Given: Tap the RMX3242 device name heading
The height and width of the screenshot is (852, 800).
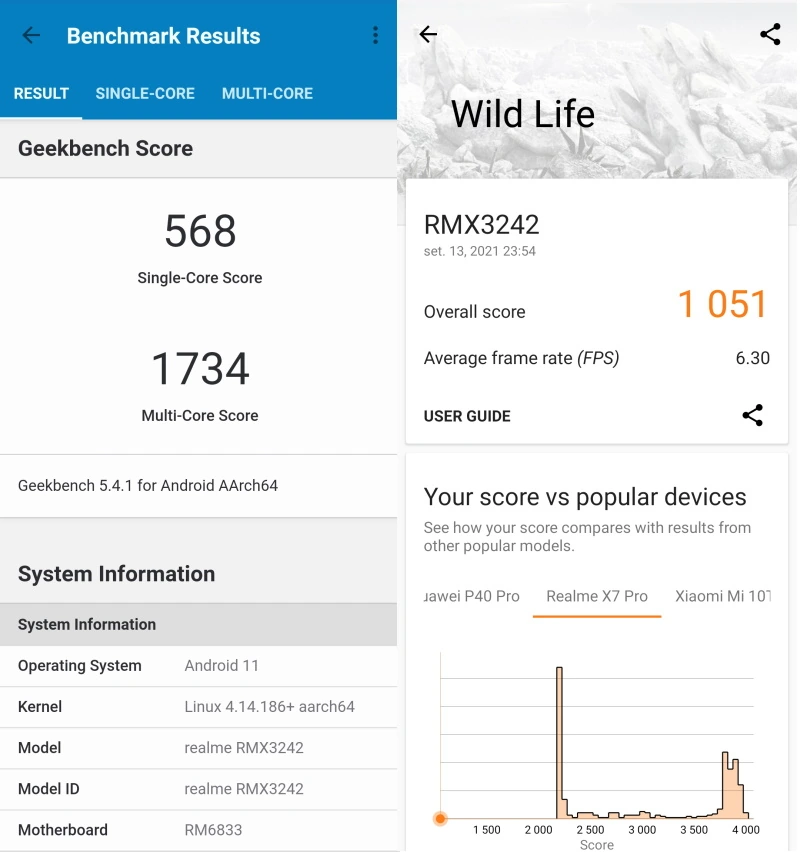Looking at the screenshot, I should point(482,224).
